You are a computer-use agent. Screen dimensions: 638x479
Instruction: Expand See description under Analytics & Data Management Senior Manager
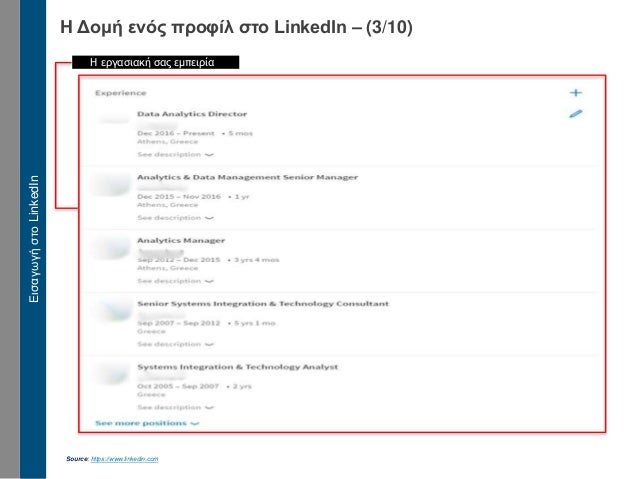coord(175,217)
